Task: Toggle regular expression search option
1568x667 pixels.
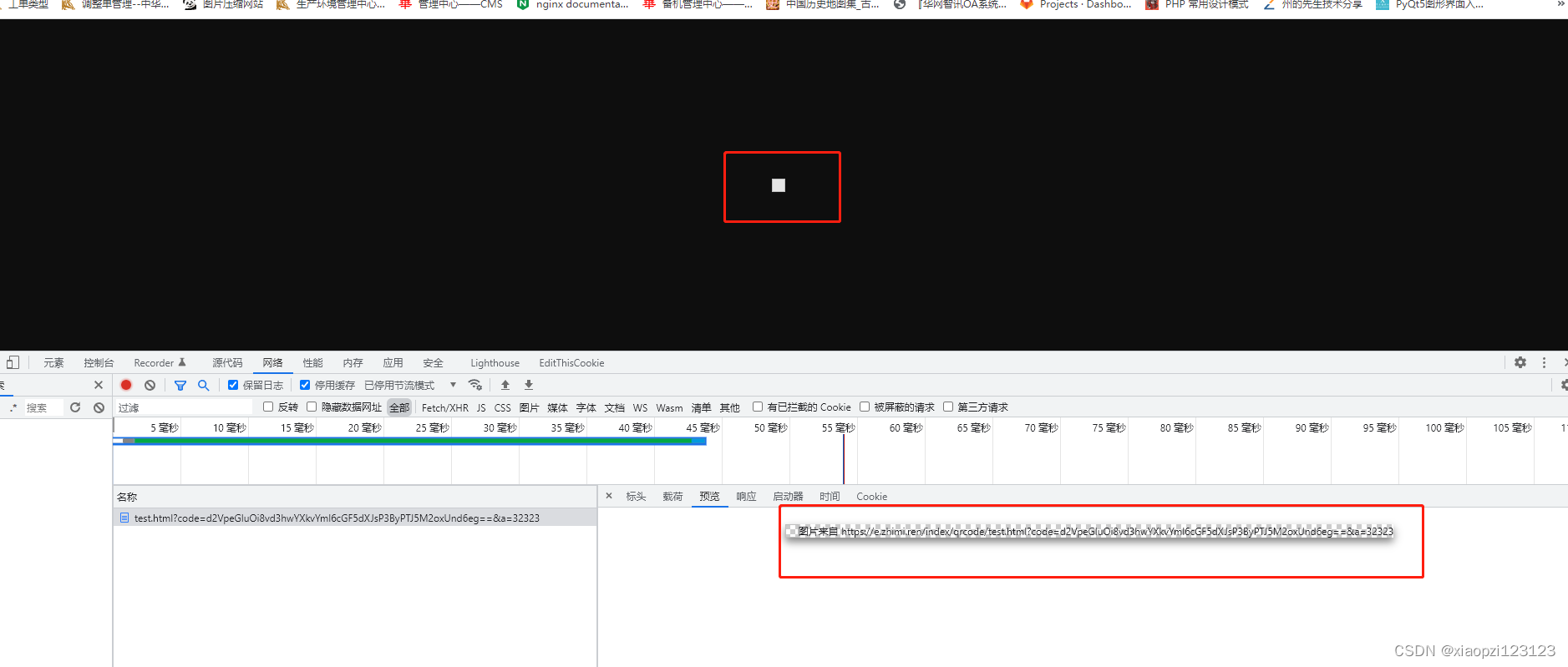Action: coord(13,407)
